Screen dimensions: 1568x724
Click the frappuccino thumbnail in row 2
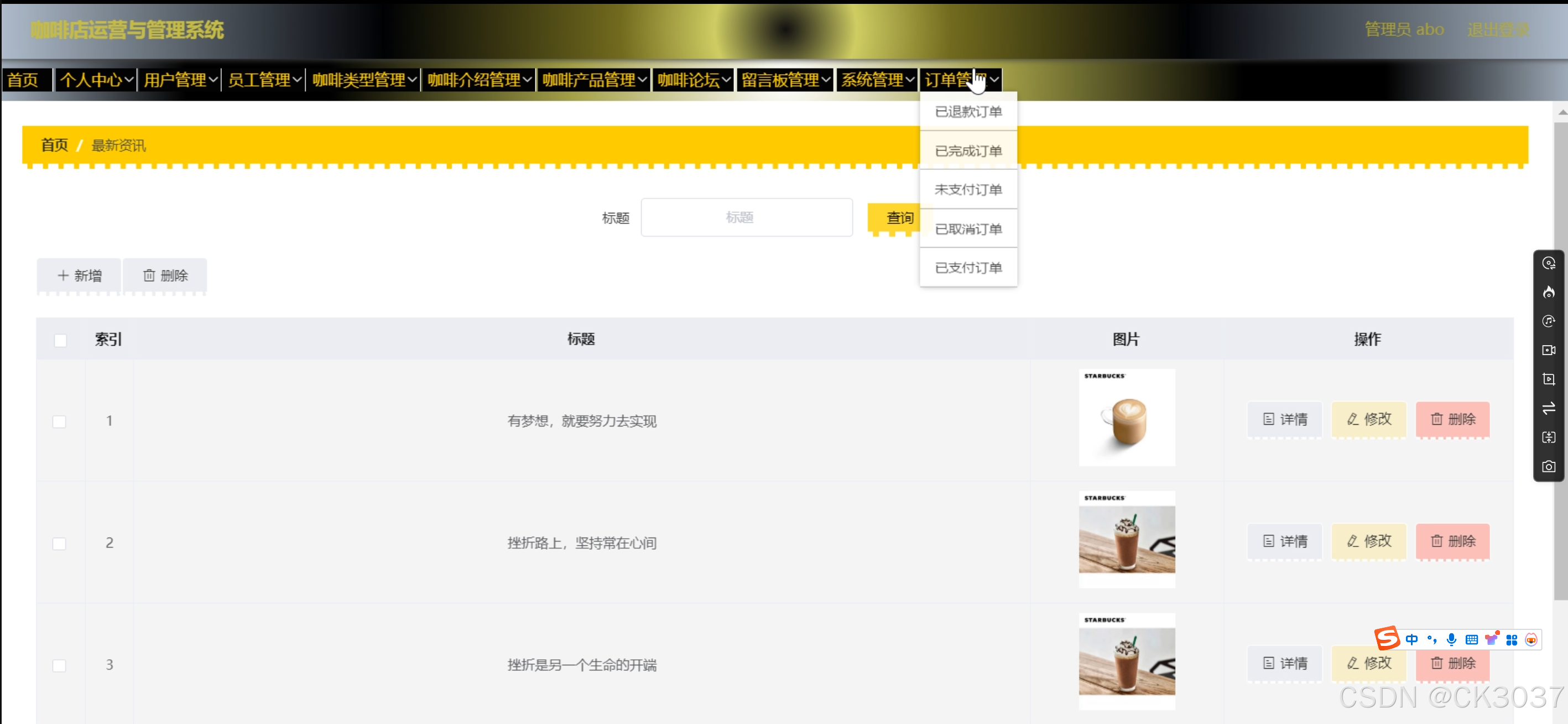click(1127, 539)
